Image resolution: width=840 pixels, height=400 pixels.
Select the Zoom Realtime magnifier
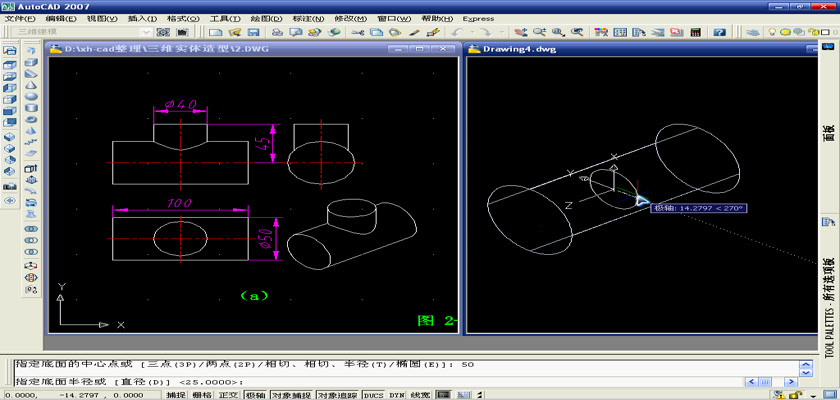pyautogui.click(x=538, y=32)
